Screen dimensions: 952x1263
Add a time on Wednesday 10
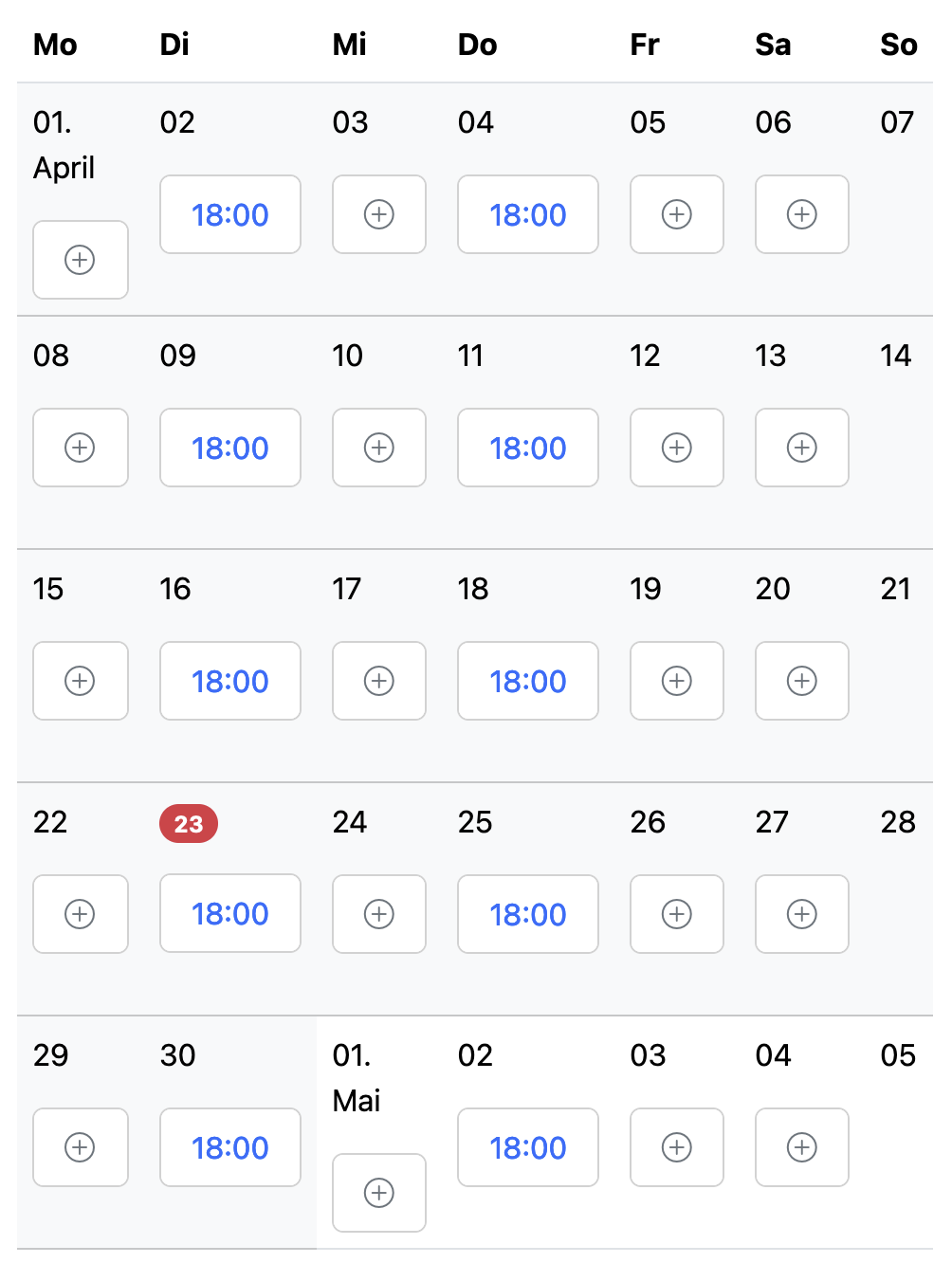click(x=379, y=448)
